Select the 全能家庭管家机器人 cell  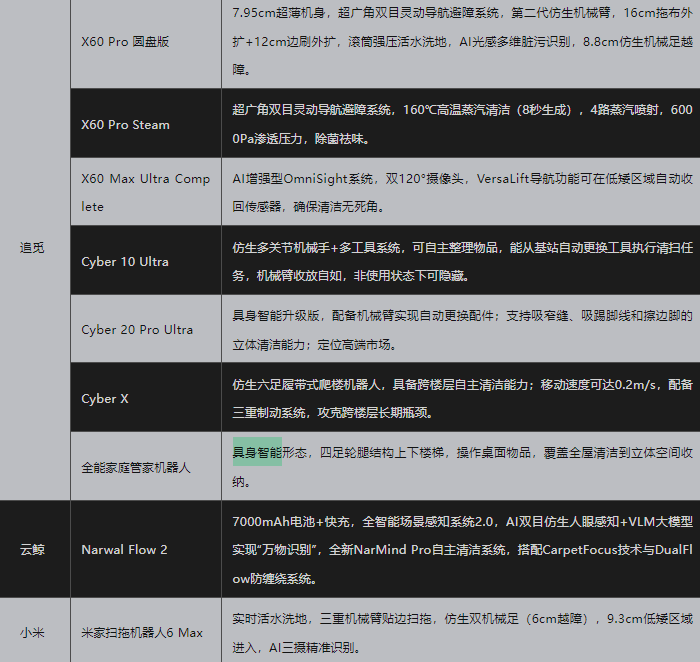[135, 467]
